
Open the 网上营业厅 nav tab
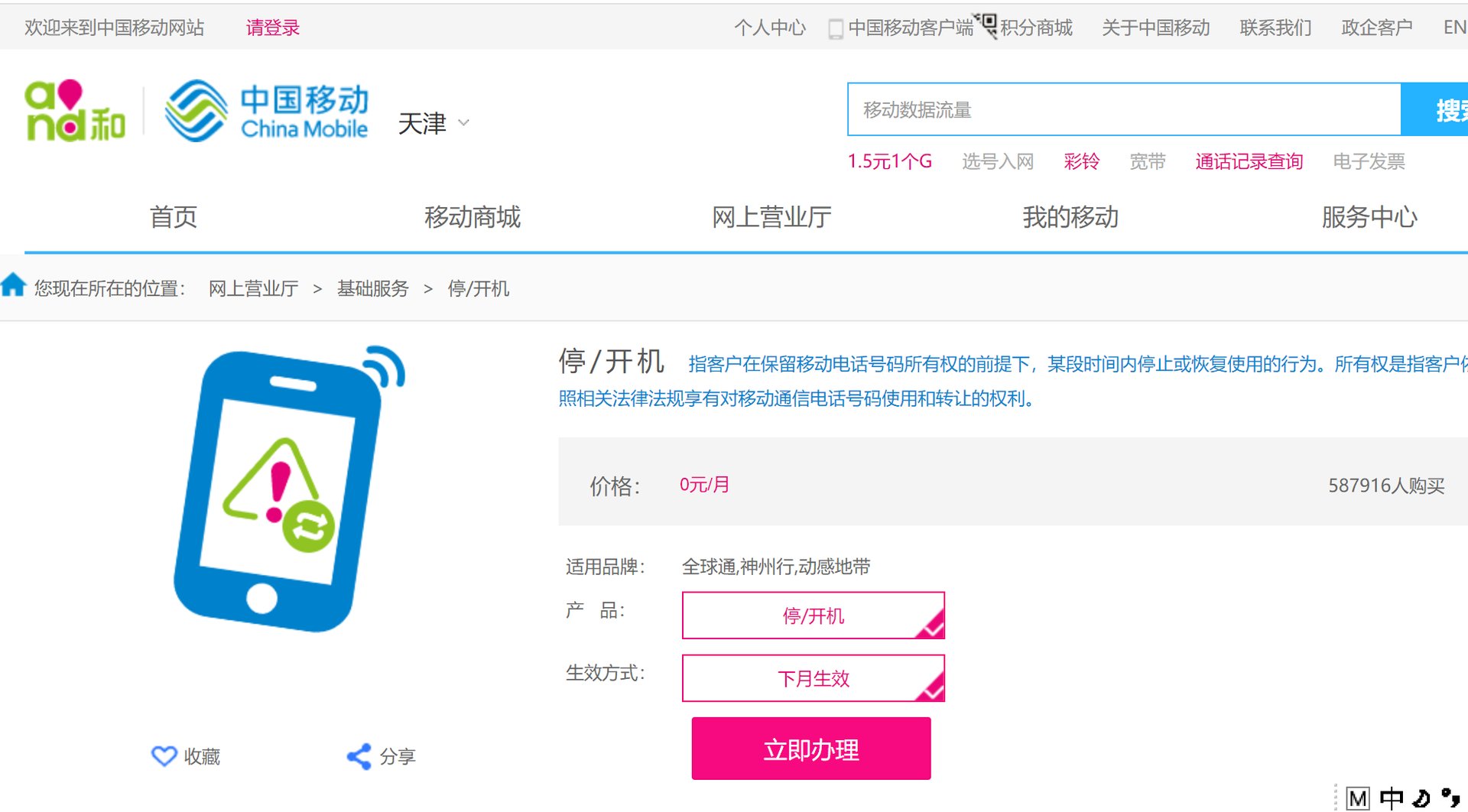tap(771, 217)
